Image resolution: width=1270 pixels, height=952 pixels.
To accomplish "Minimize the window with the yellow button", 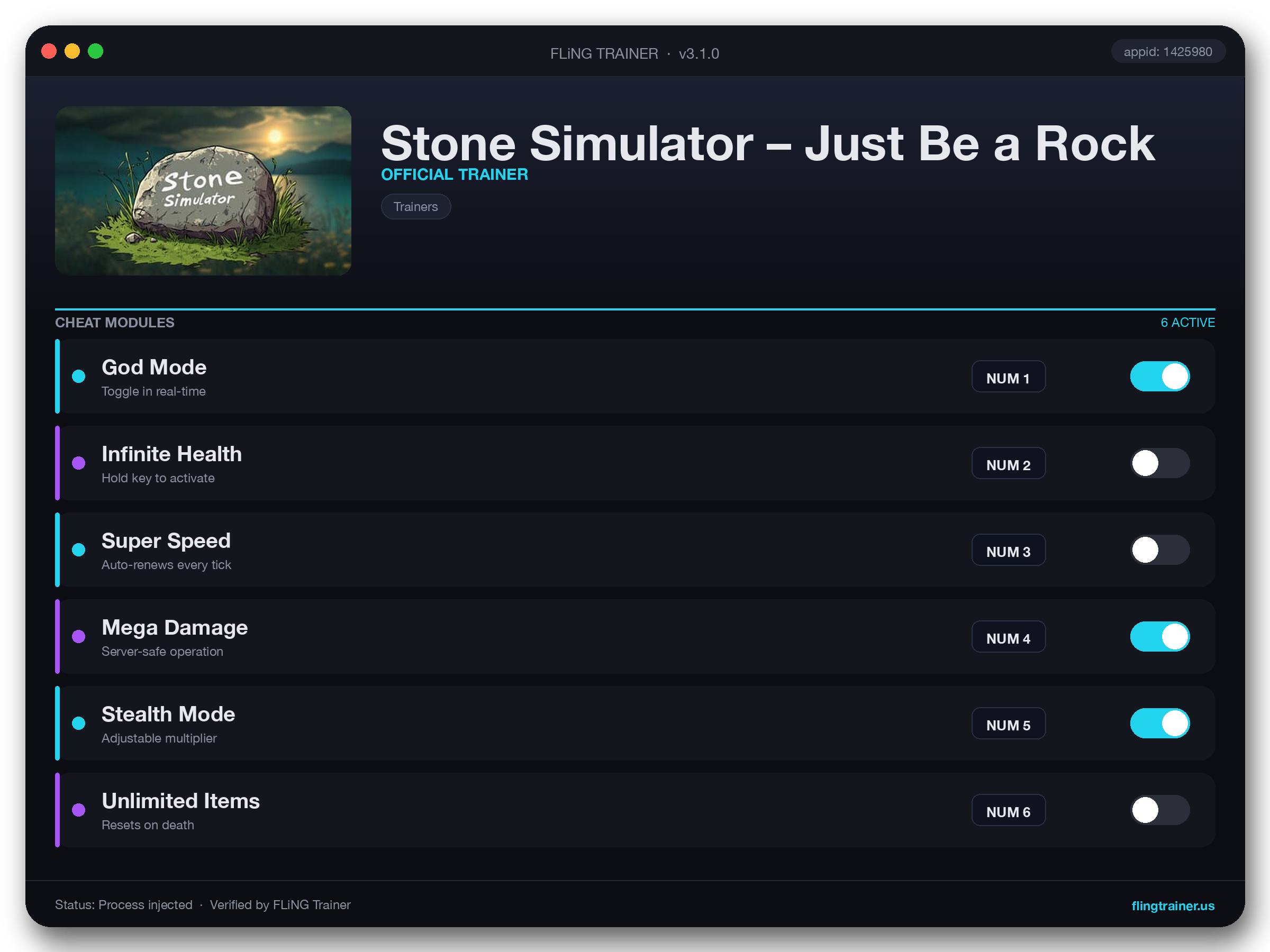I will click(72, 51).
